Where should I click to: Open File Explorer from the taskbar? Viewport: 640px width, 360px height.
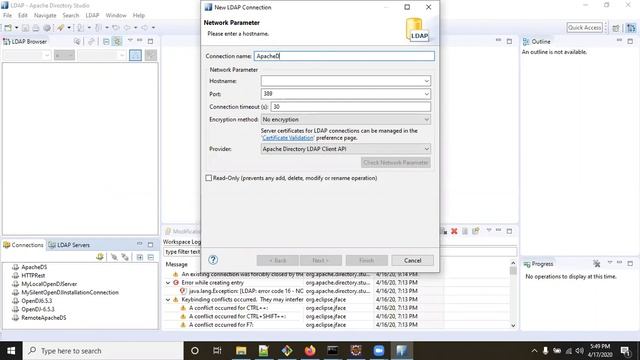pos(241,351)
